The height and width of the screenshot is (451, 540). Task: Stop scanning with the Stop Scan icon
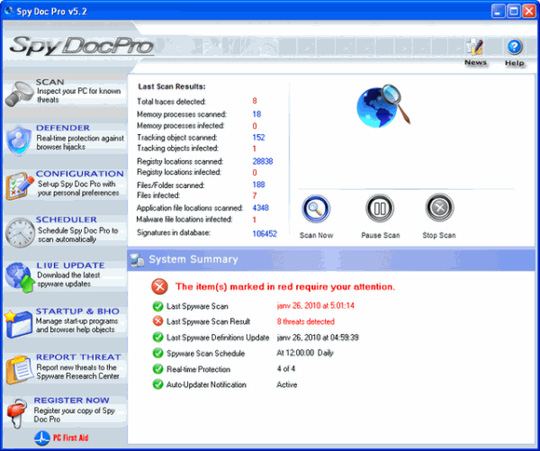pyautogui.click(x=439, y=208)
